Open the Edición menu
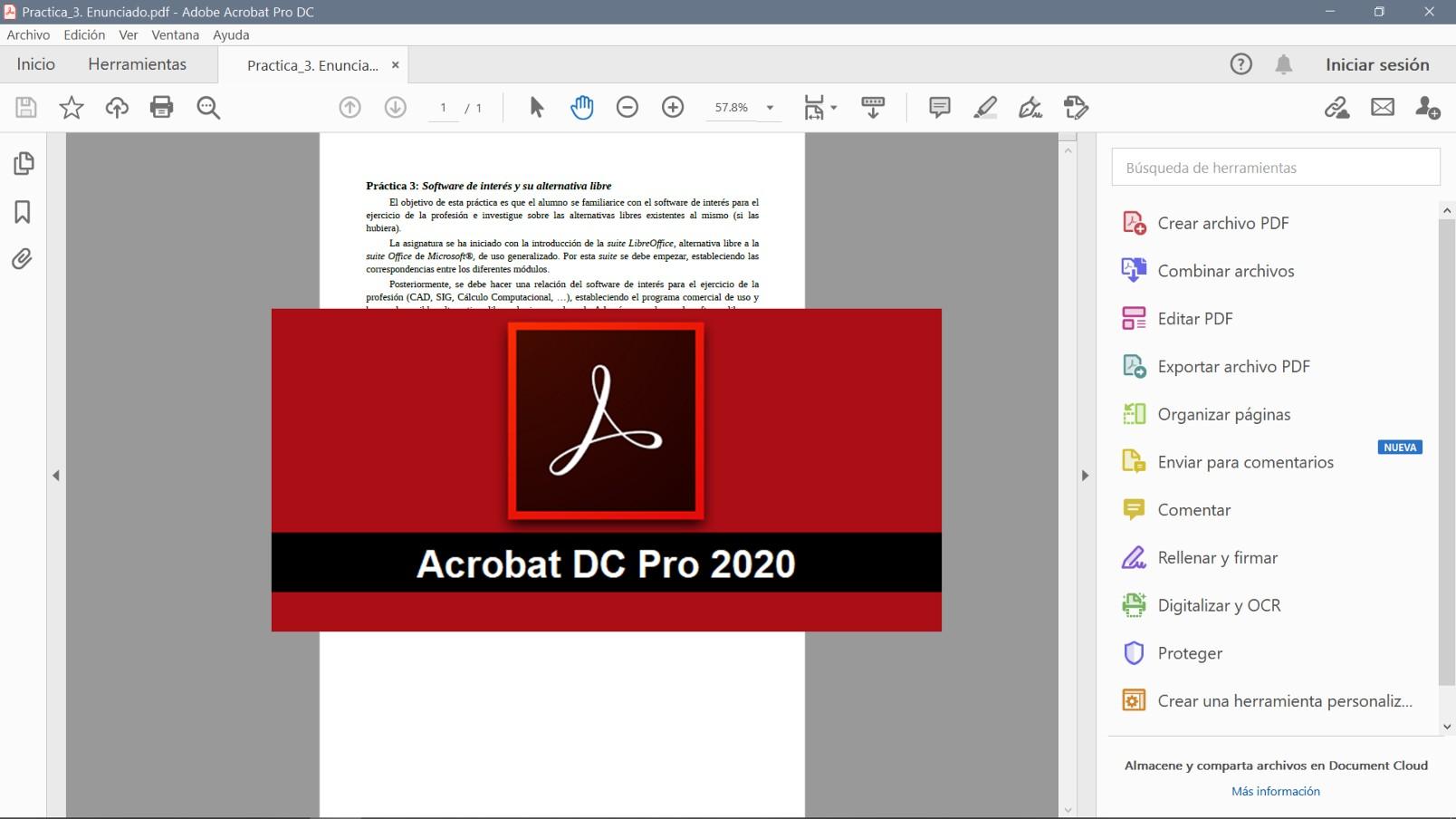The image size is (1456, 819). pos(84,34)
